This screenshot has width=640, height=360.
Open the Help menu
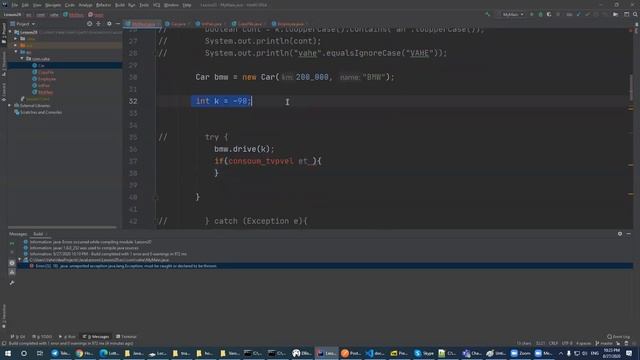coord(187,5)
